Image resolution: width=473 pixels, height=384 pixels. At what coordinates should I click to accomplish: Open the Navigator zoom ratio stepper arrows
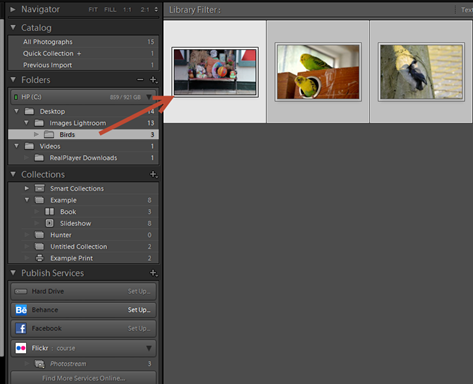point(156,10)
